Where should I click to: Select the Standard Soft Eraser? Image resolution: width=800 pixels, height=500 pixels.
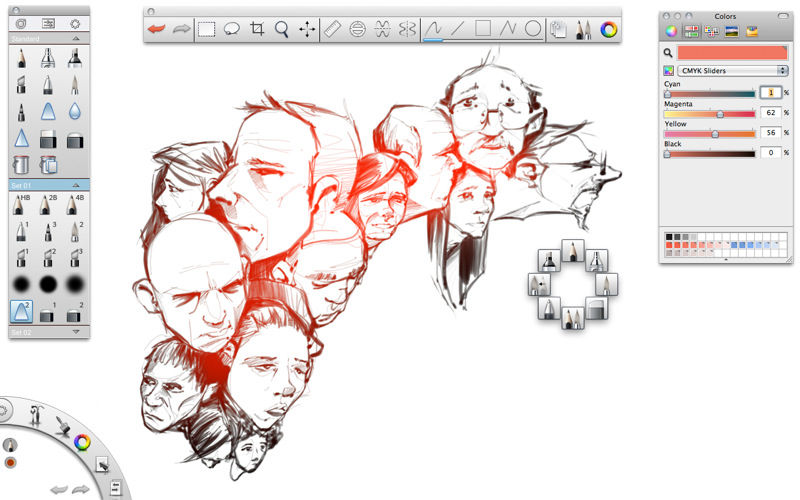click(75, 140)
